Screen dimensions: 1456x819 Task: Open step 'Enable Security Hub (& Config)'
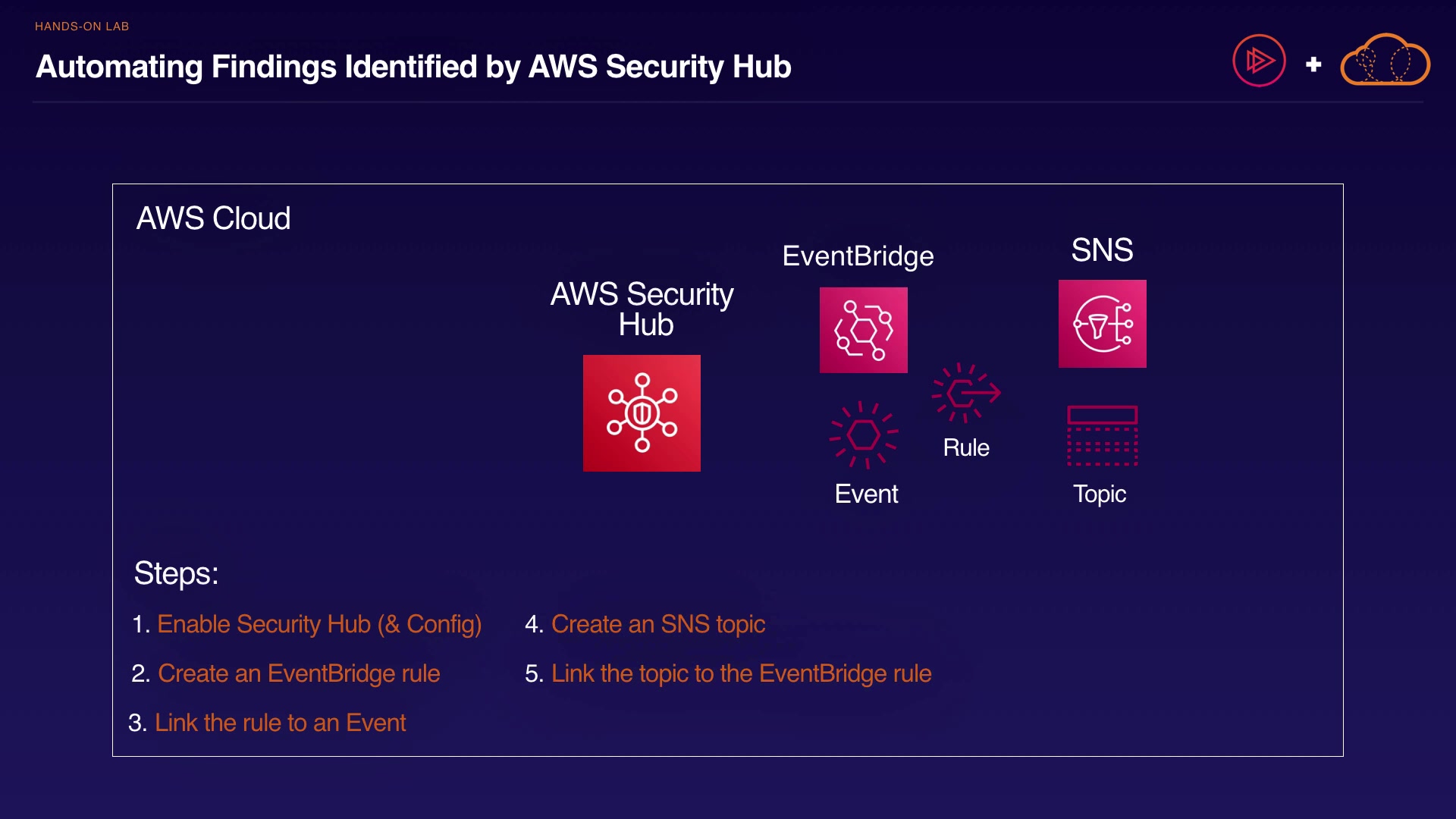point(318,624)
